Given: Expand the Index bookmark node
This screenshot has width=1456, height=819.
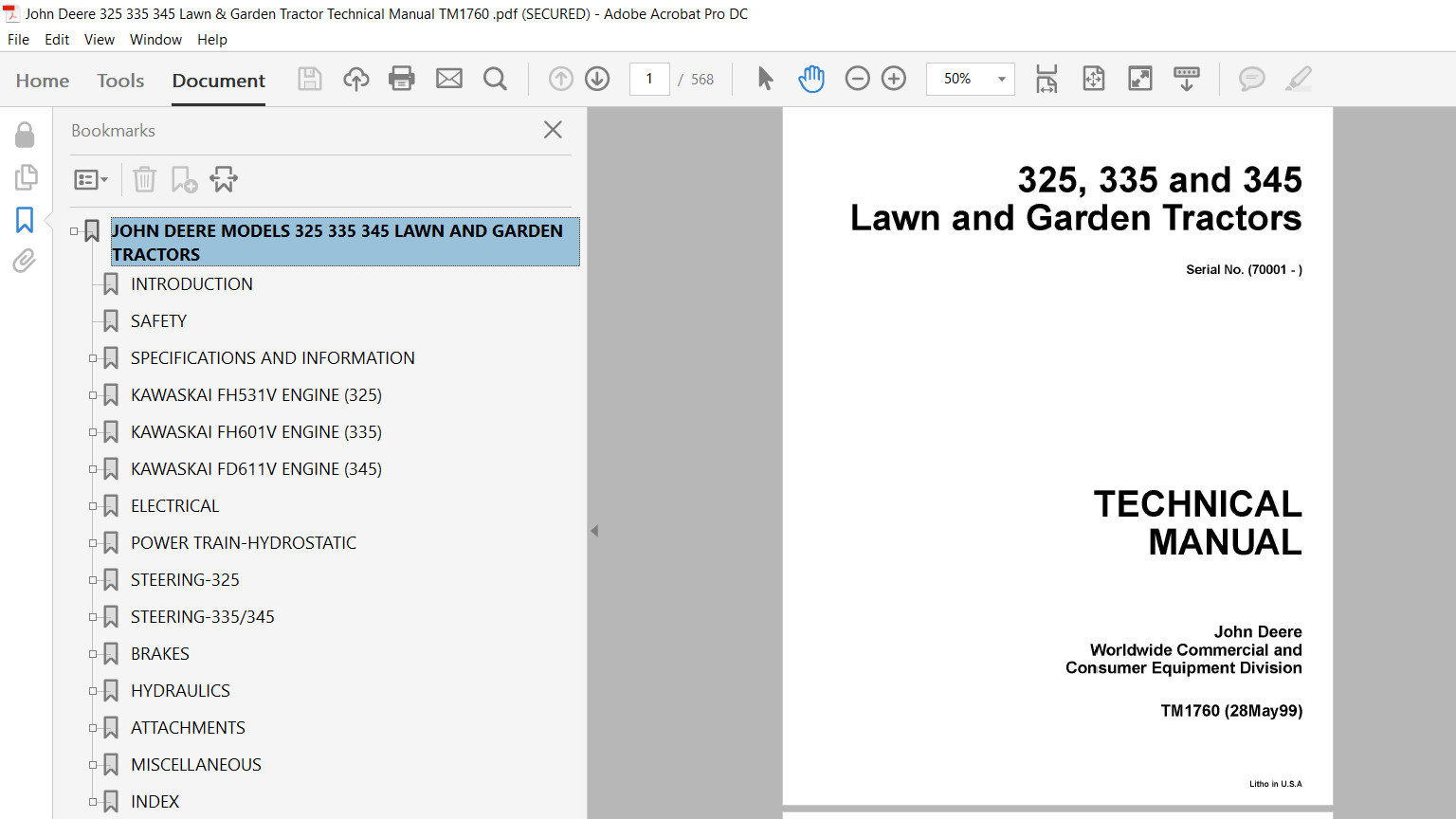Looking at the screenshot, I should pos(93,802).
